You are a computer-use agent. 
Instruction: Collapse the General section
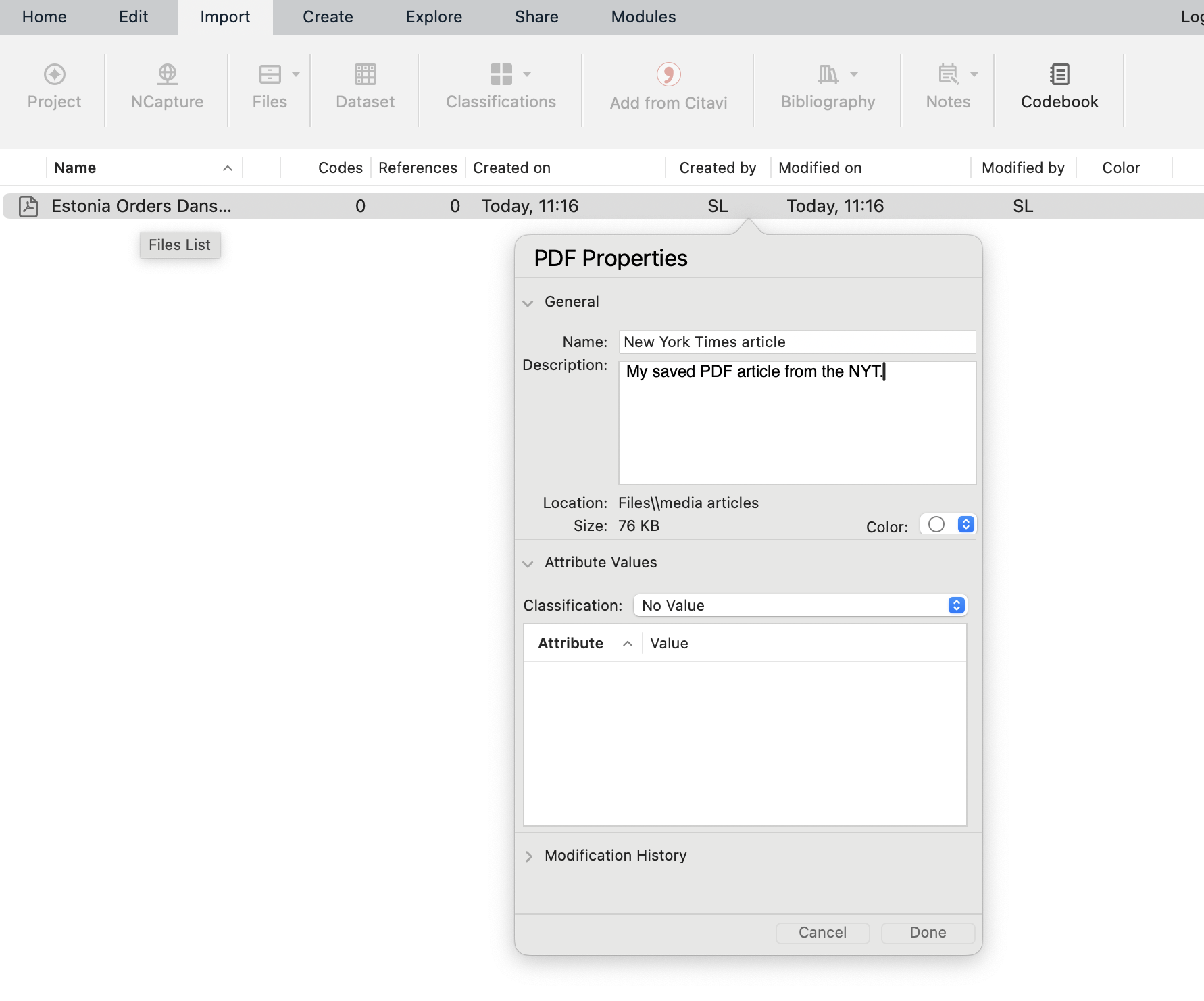(528, 303)
